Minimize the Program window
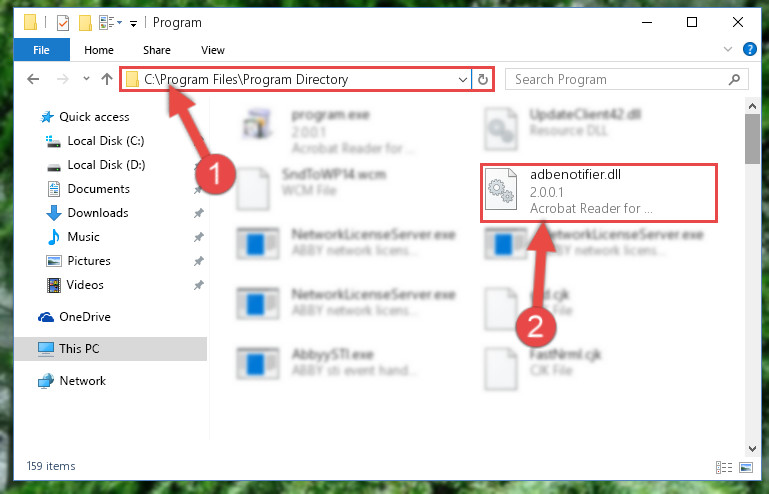Screen dimensions: 769x494 (647, 23)
